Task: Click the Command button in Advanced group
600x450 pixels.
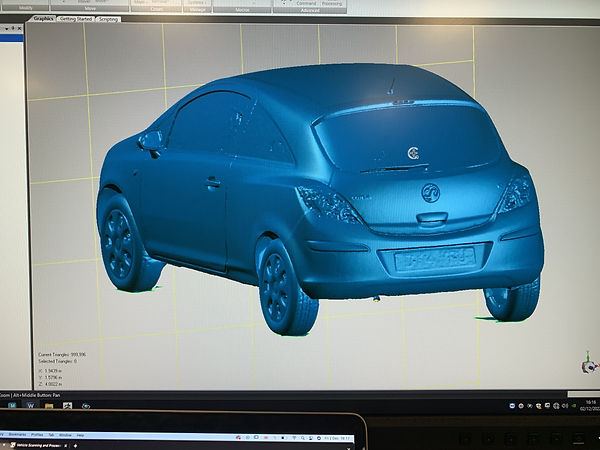Action: (x=306, y=3)
